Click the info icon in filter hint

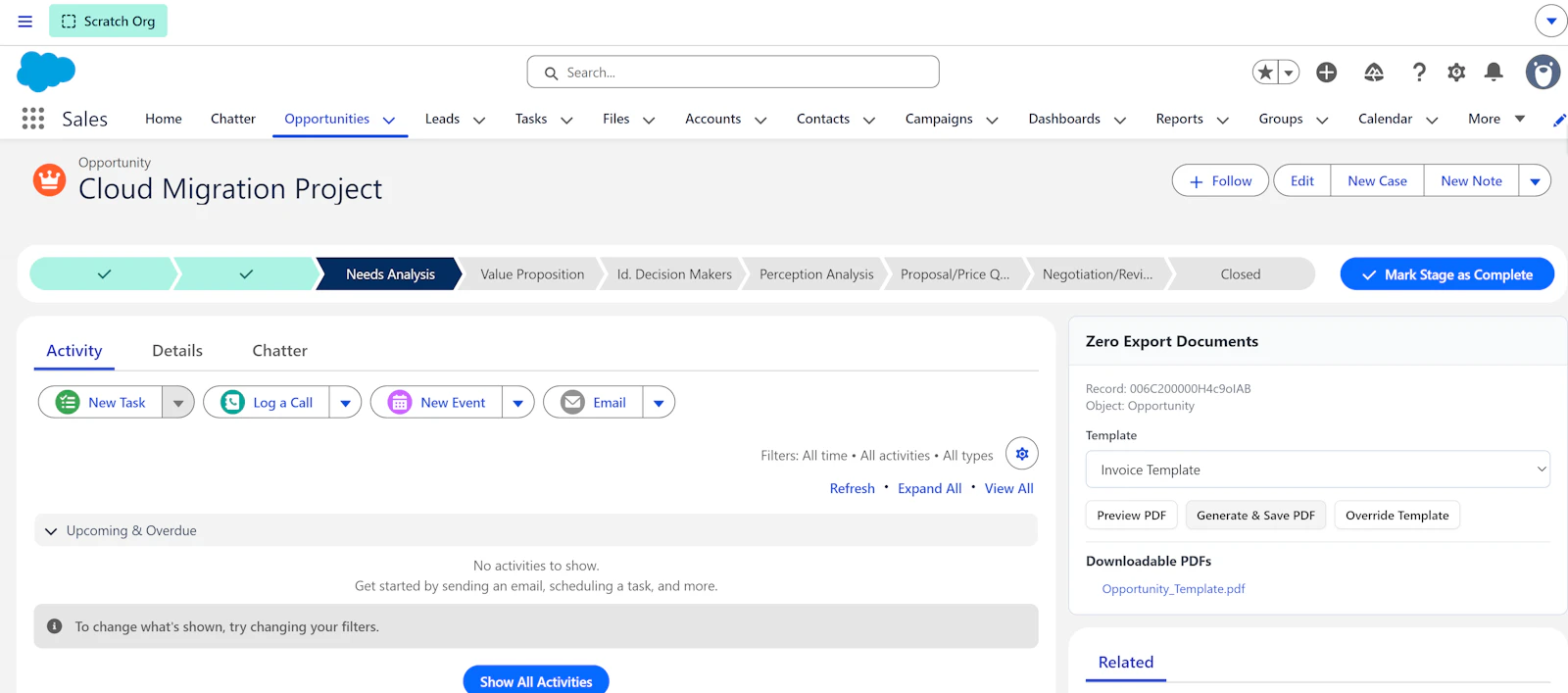coord(55,626)
